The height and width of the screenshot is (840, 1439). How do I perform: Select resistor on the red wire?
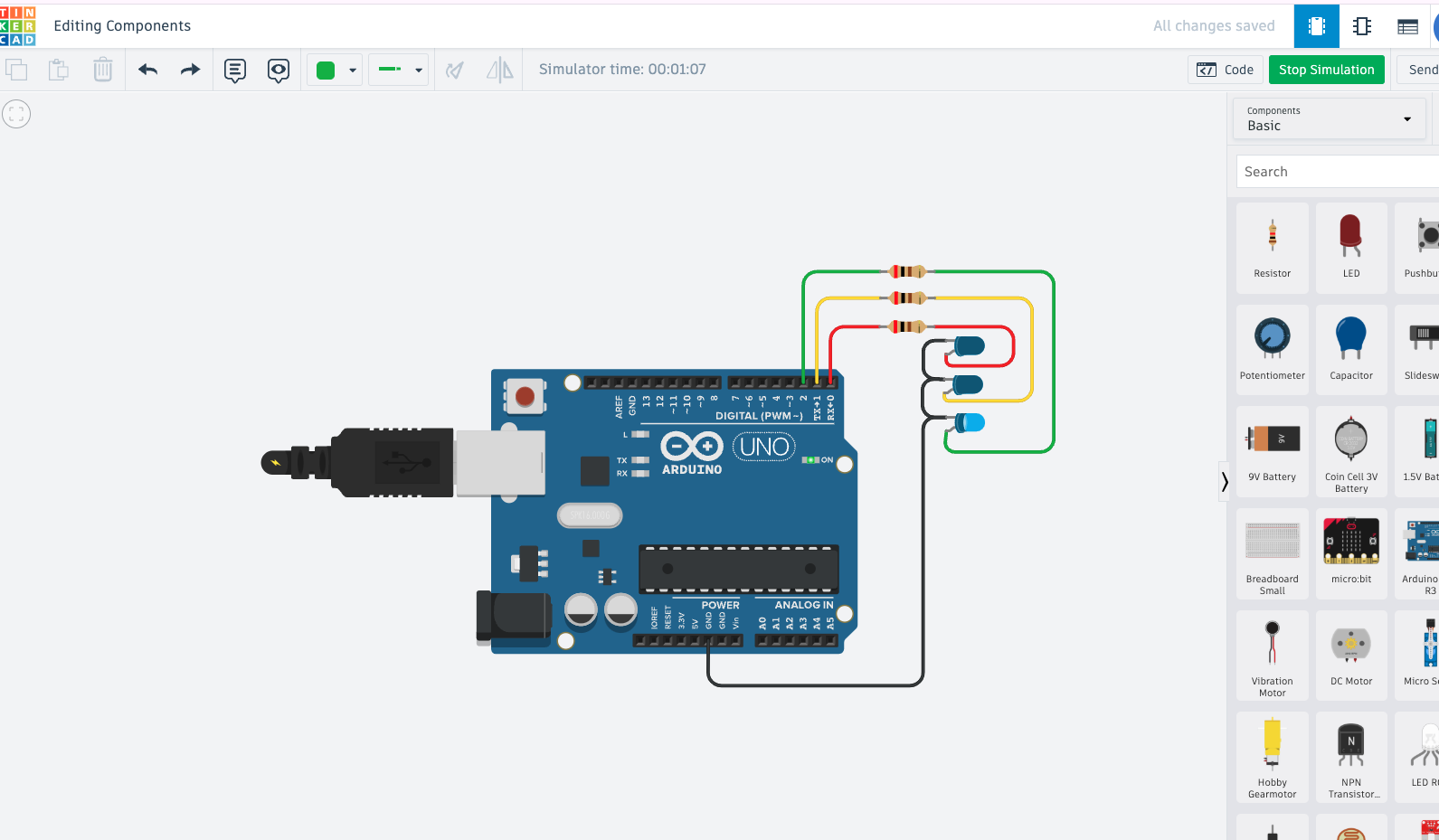coord(907,326)
